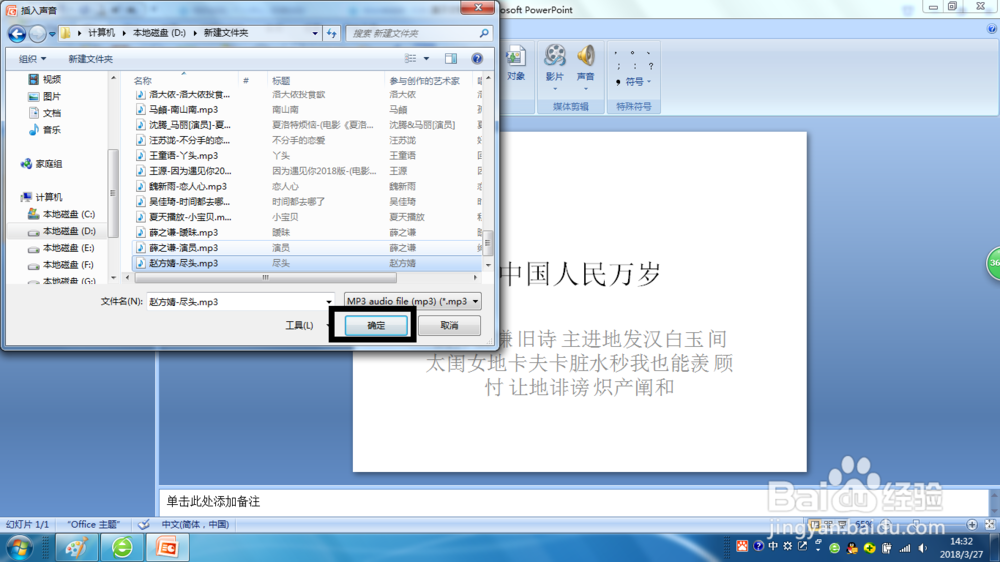The image size is (1000, 562).
Task: Select 计算机 in the navigation pane
Action: pos(41,197)
